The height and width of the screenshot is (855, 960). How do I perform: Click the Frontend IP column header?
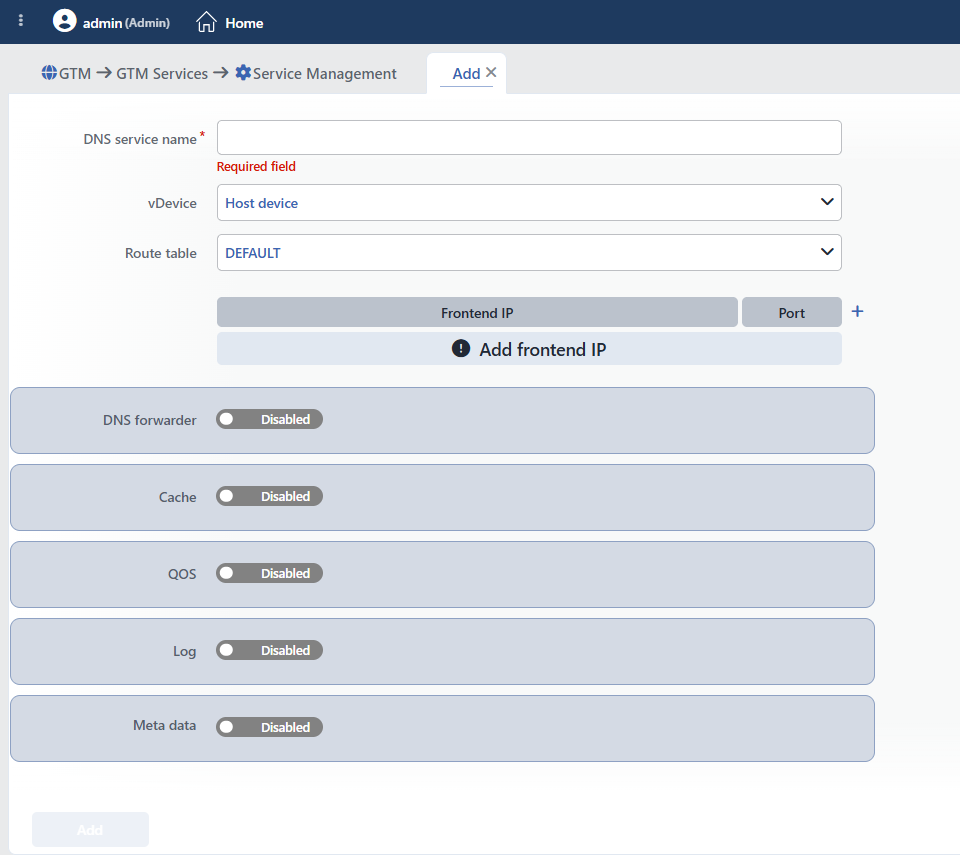[477, 312]
